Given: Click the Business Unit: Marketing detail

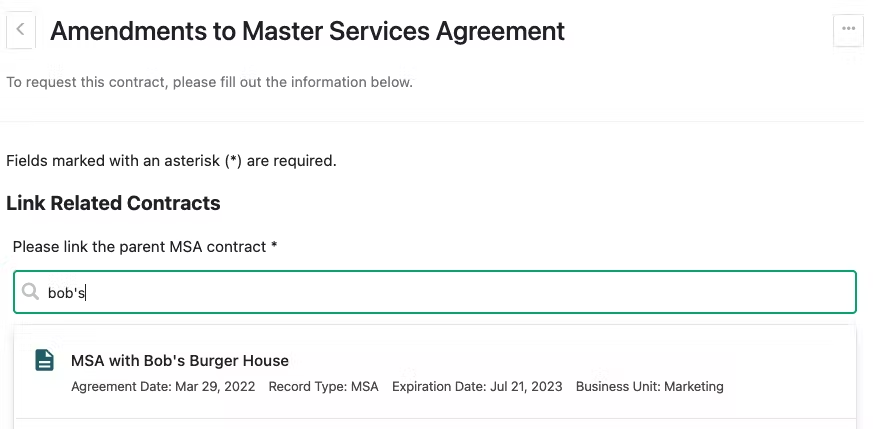Looking at the screenshot, I should coord(650,386).
